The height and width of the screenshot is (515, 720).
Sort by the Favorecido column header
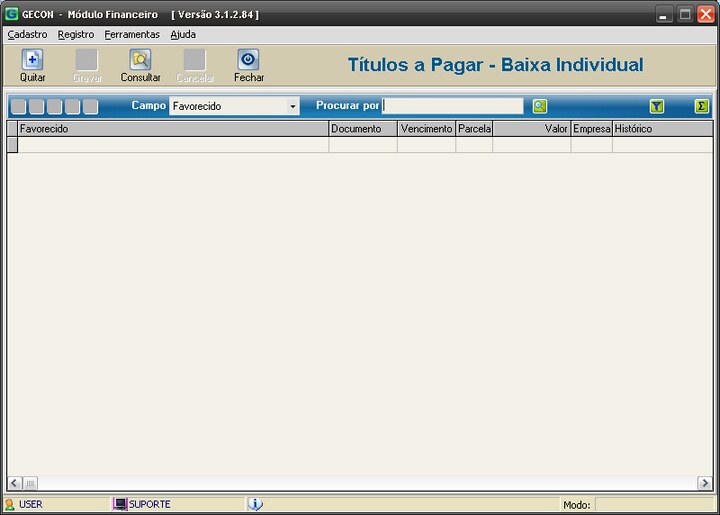172,129
